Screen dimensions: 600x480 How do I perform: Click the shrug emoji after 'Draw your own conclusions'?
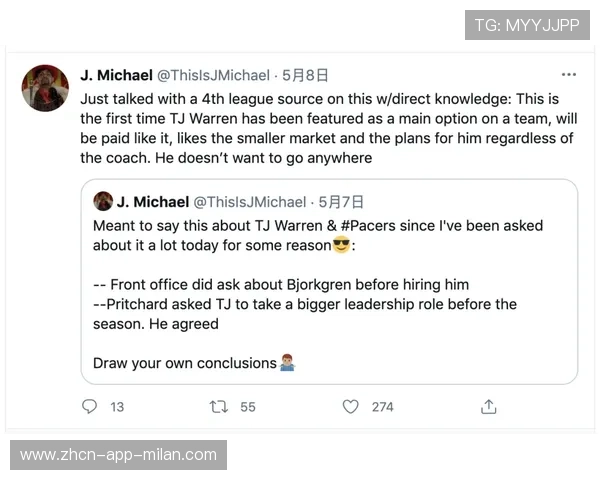coord(286,363)
